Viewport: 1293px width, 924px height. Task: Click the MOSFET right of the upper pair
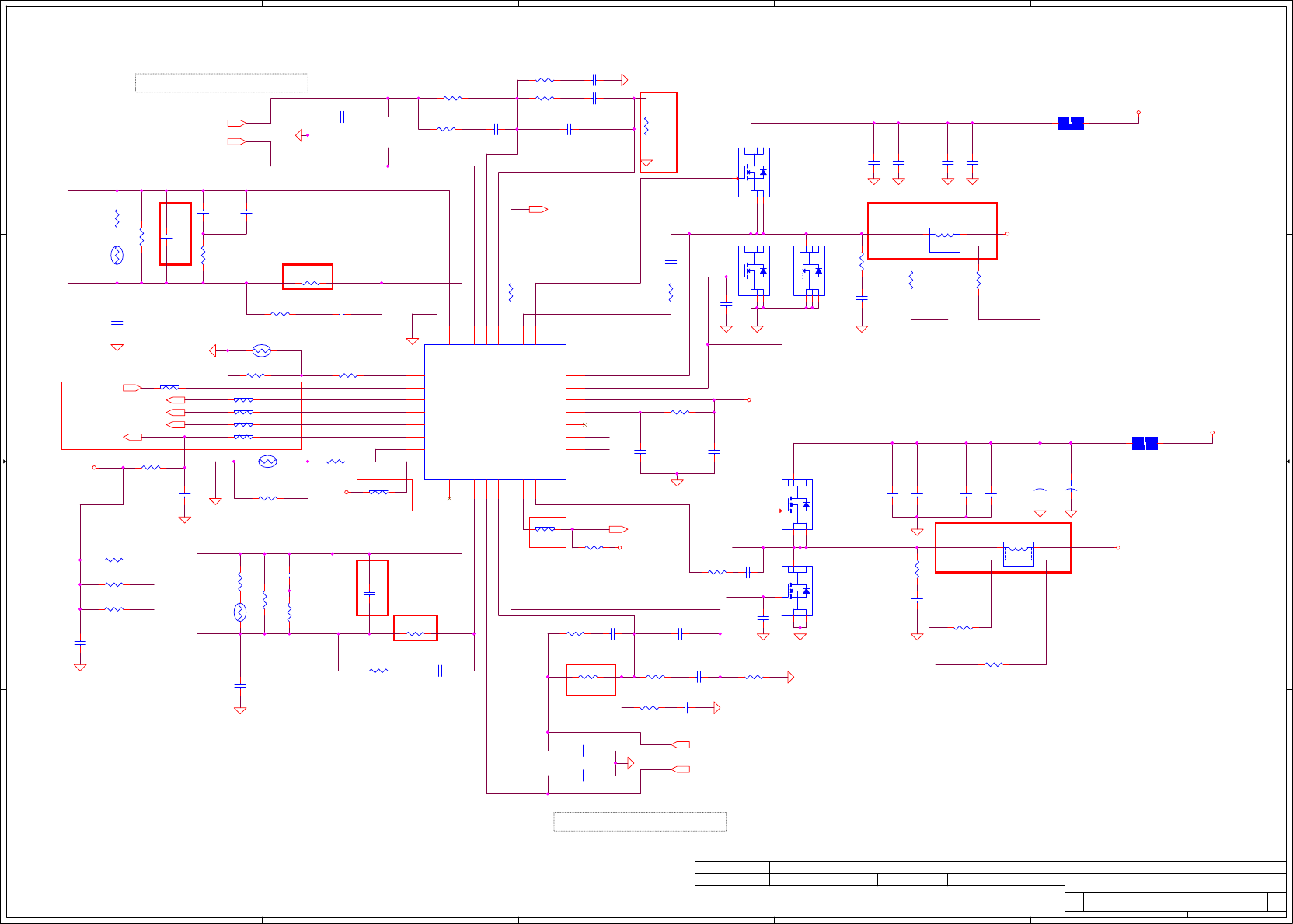pyautogui.click(x=809, y=271)
